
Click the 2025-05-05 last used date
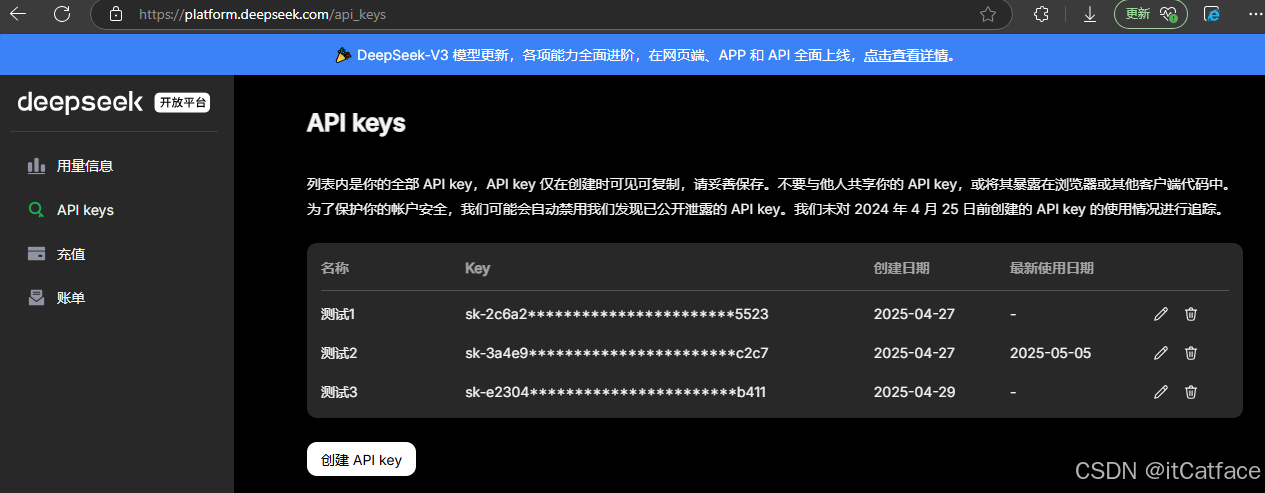click(x=1050, y=353)
